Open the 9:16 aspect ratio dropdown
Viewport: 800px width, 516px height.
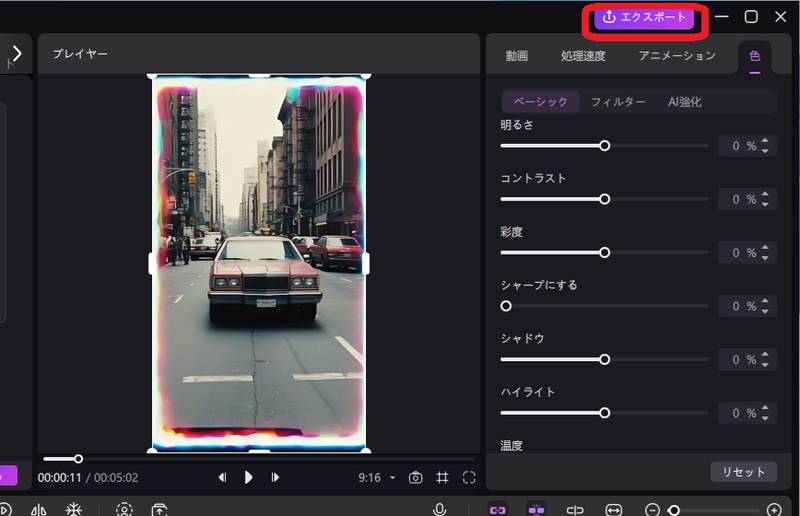pos(377,478)
